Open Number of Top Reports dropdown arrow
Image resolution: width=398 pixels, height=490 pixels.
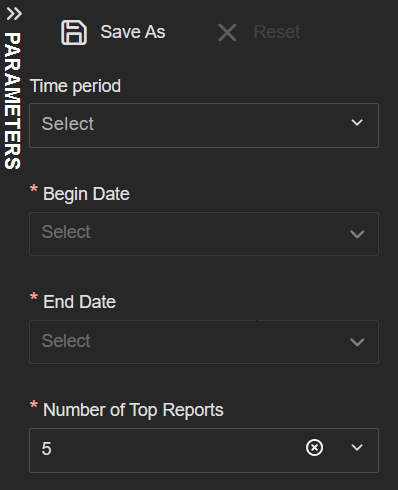pyautogui.click(x=357, y=447)
